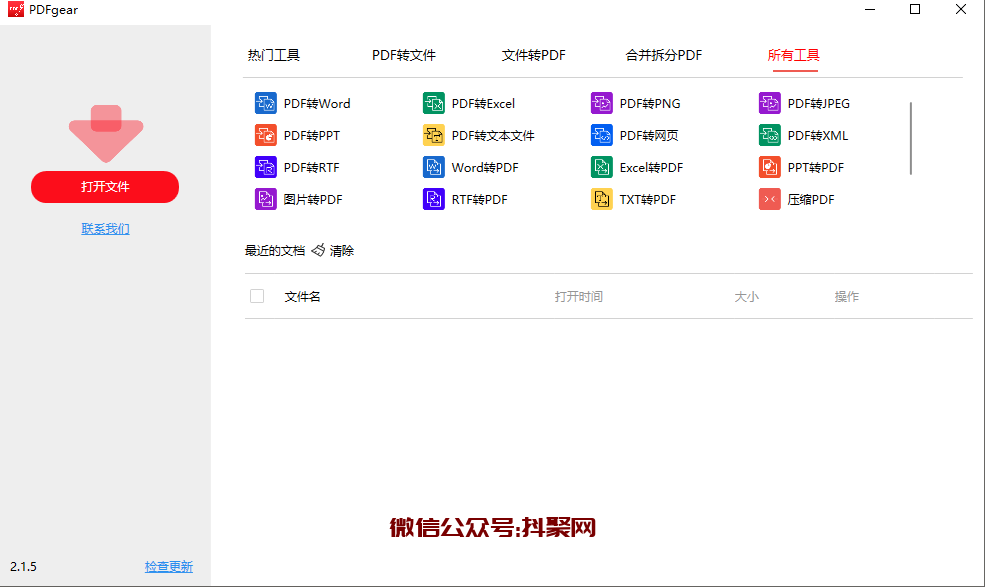The image size is (985, 587).
Task: Click the tools list vertical scrollbar
Action: [x=911, y=138]
